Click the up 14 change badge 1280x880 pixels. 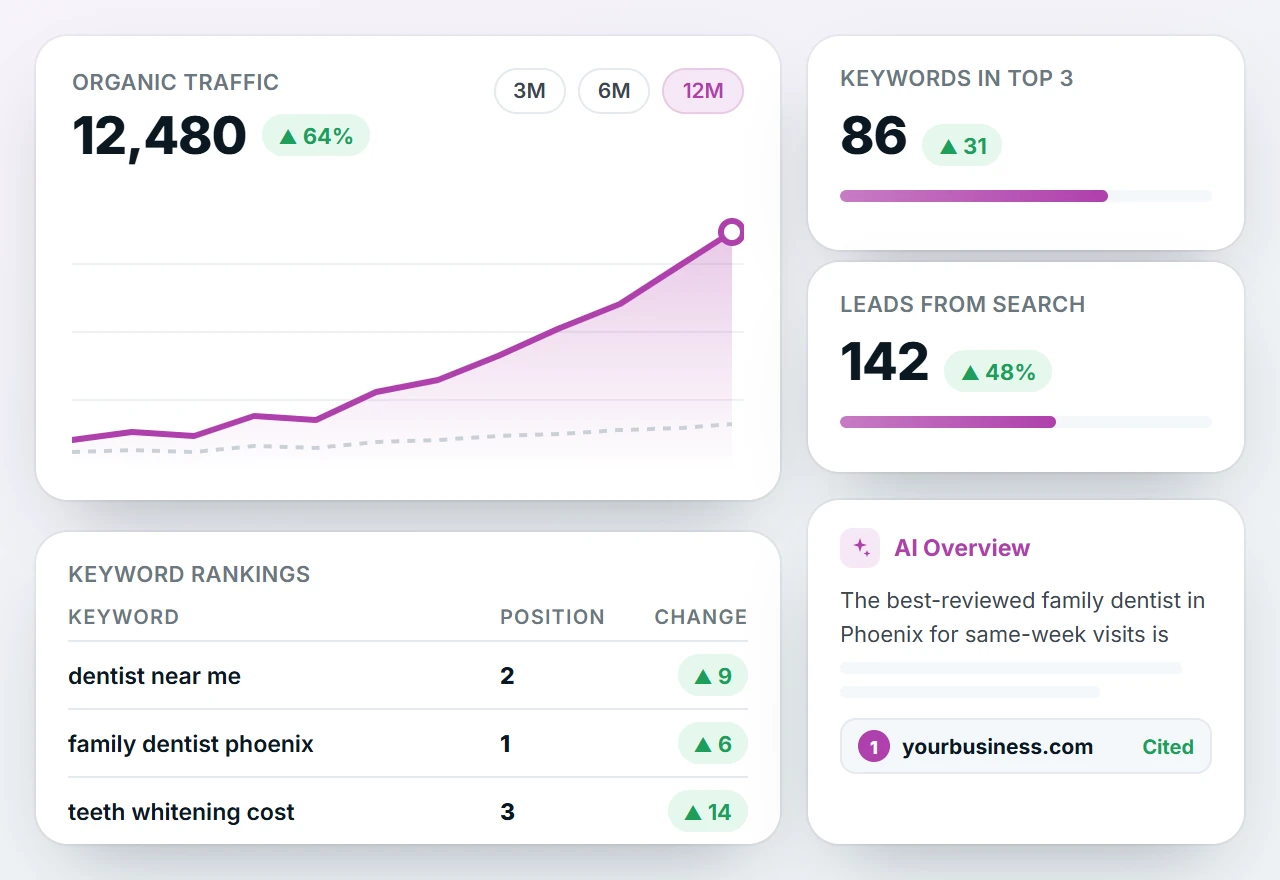pyautogui.click(x=708, y=812)
